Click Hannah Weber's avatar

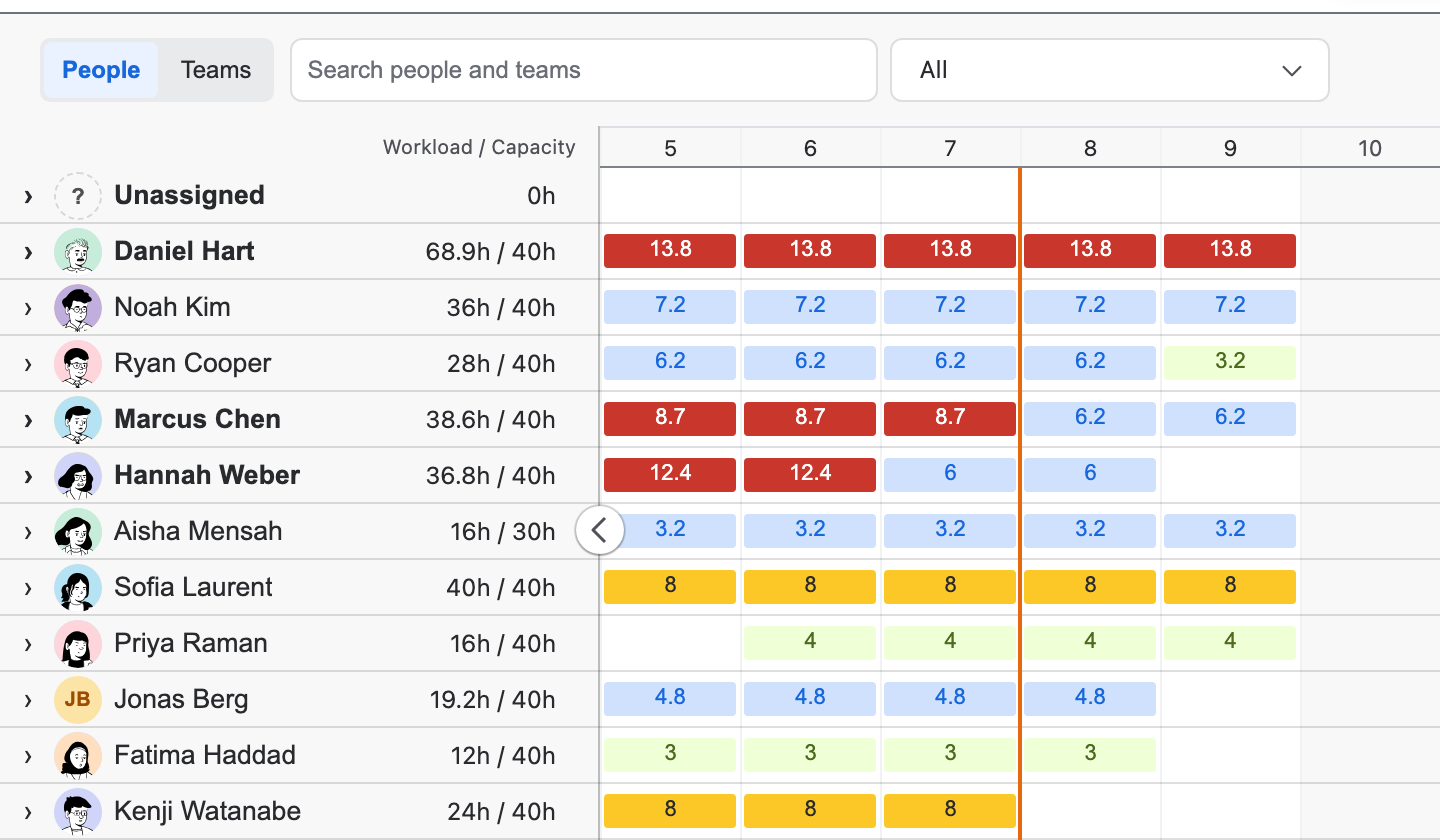[78, 475]
